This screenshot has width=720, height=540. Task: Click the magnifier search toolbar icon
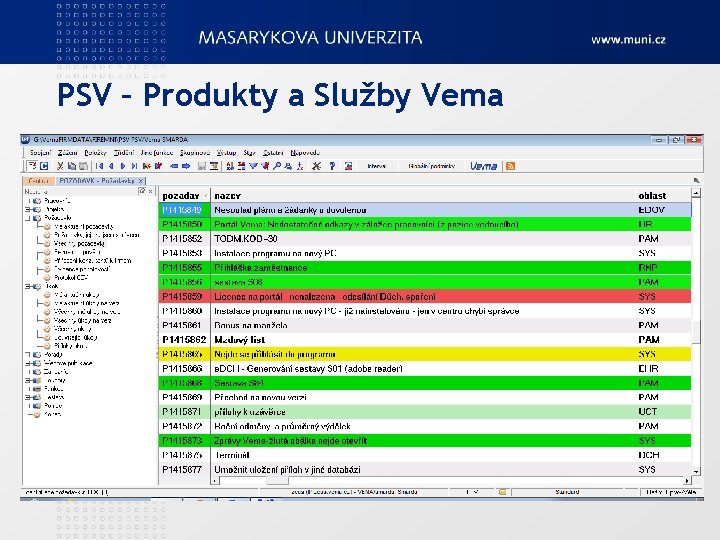tap(277, 166)
